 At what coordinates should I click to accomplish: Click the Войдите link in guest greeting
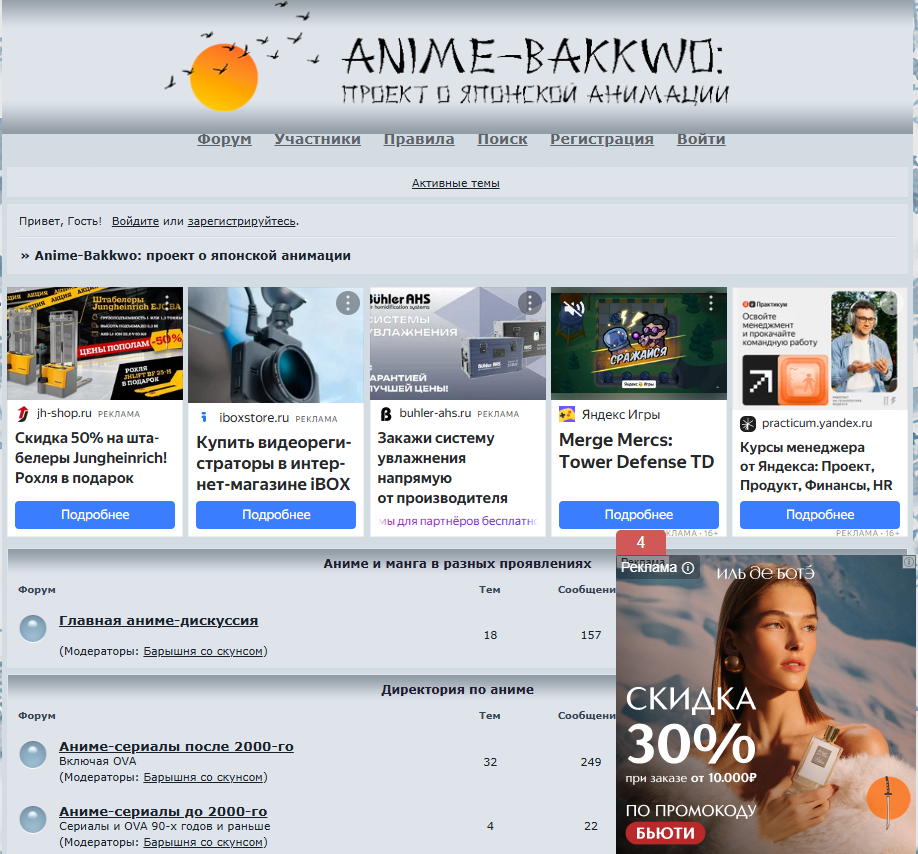click(x=135, y=221)
